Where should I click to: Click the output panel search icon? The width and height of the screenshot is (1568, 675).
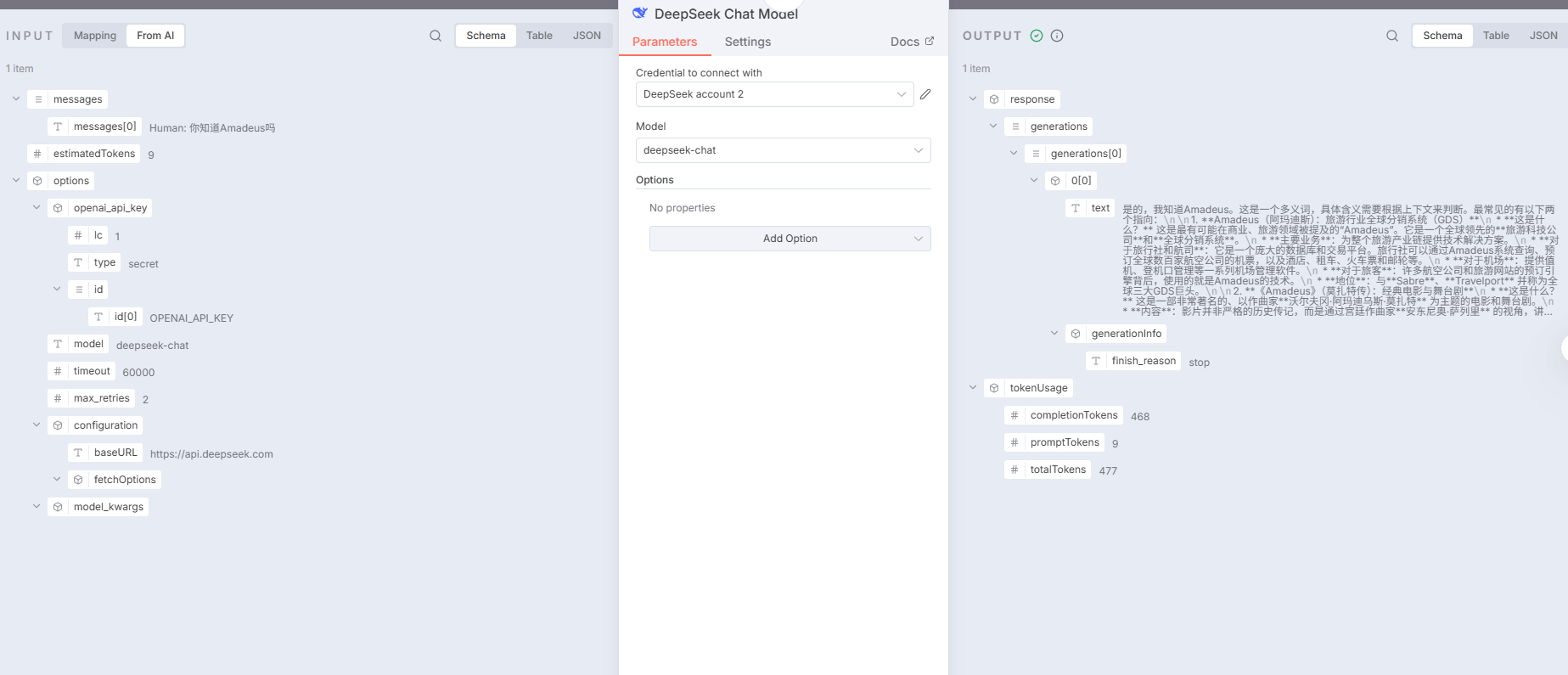point(1392,36)
